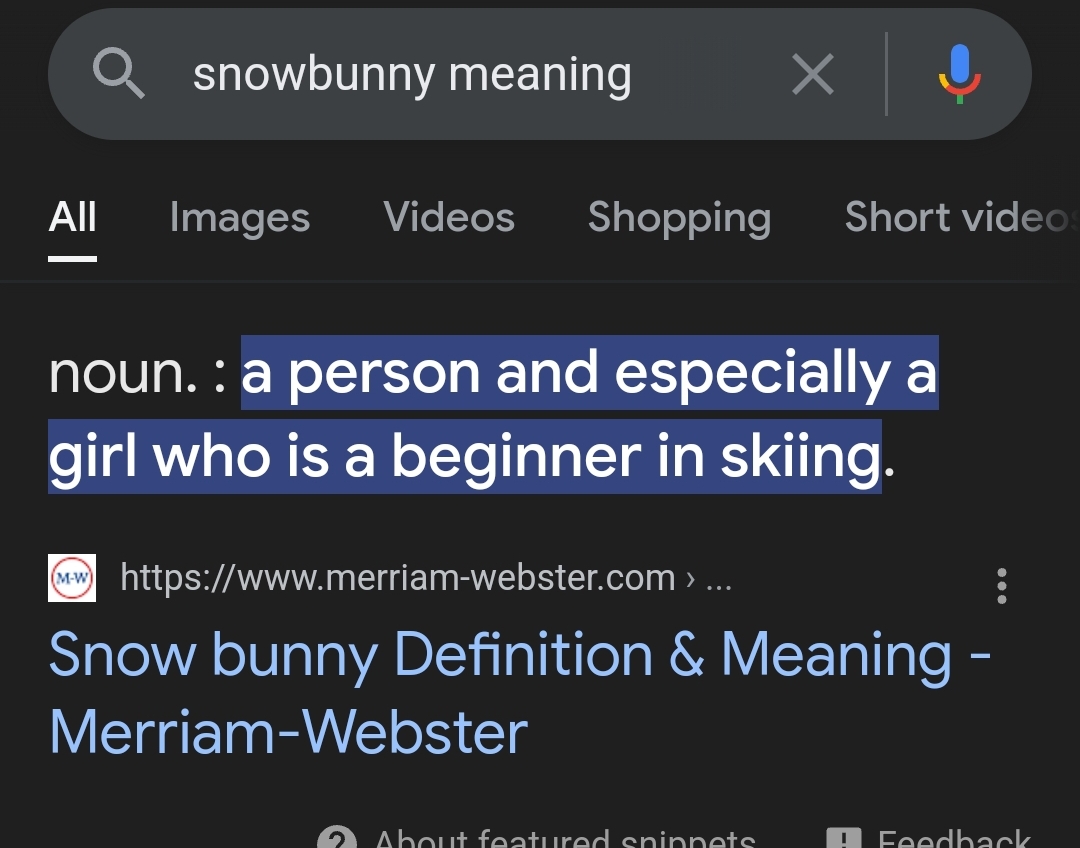
Task: Tap the magnifying glass search icon
Action: (x=118, y=73)
